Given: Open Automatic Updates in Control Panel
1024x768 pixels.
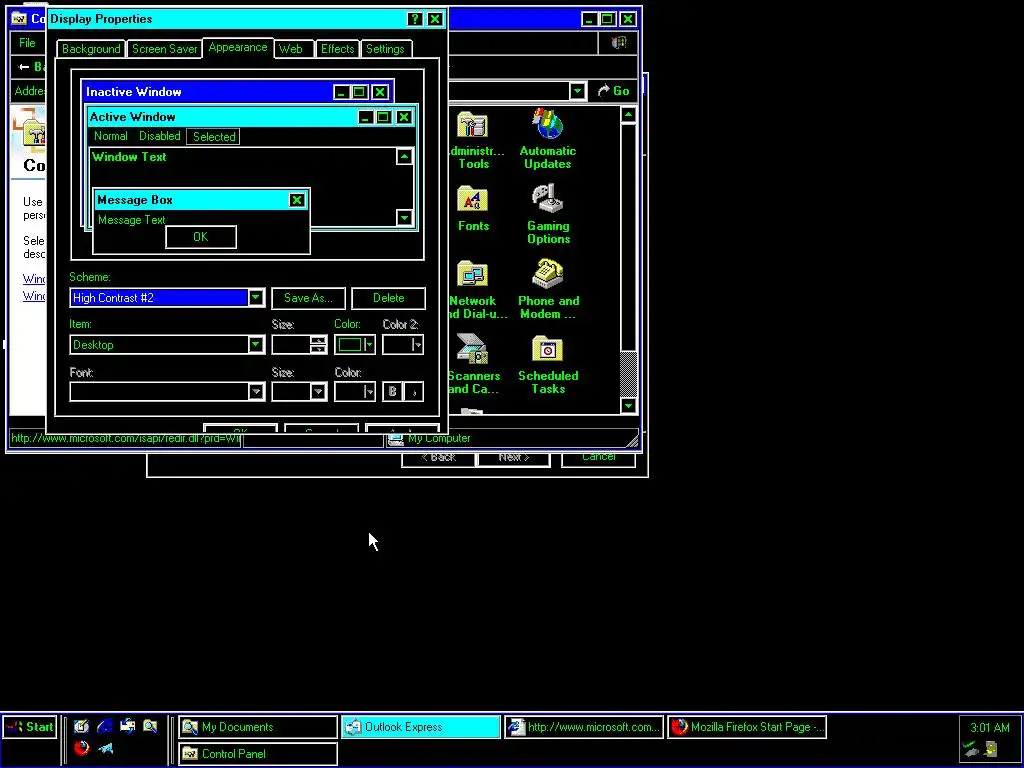Looking at the screenshot, I should point(547,139).
